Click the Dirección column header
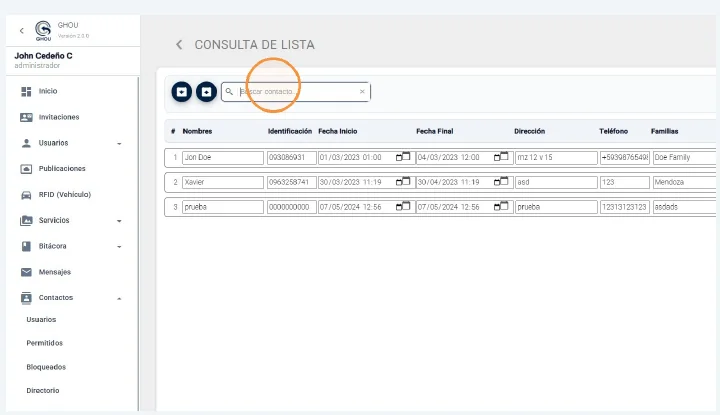Image resolution: width=720 pixels, height=415 pixels. pyautogui.click(x=529, y=131)
